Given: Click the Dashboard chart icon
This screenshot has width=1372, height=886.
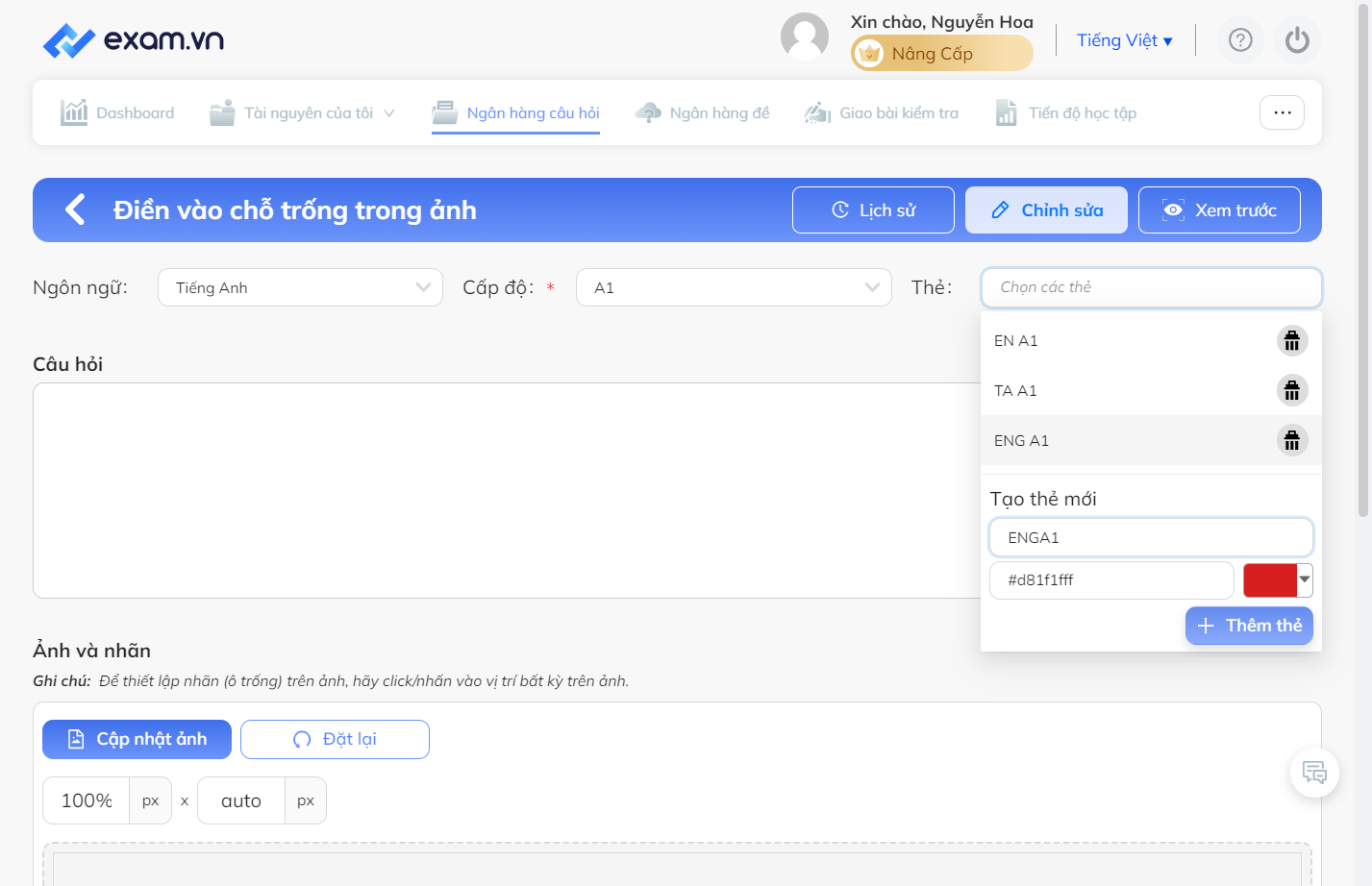Looking at the screenshot, I should 74,112.
